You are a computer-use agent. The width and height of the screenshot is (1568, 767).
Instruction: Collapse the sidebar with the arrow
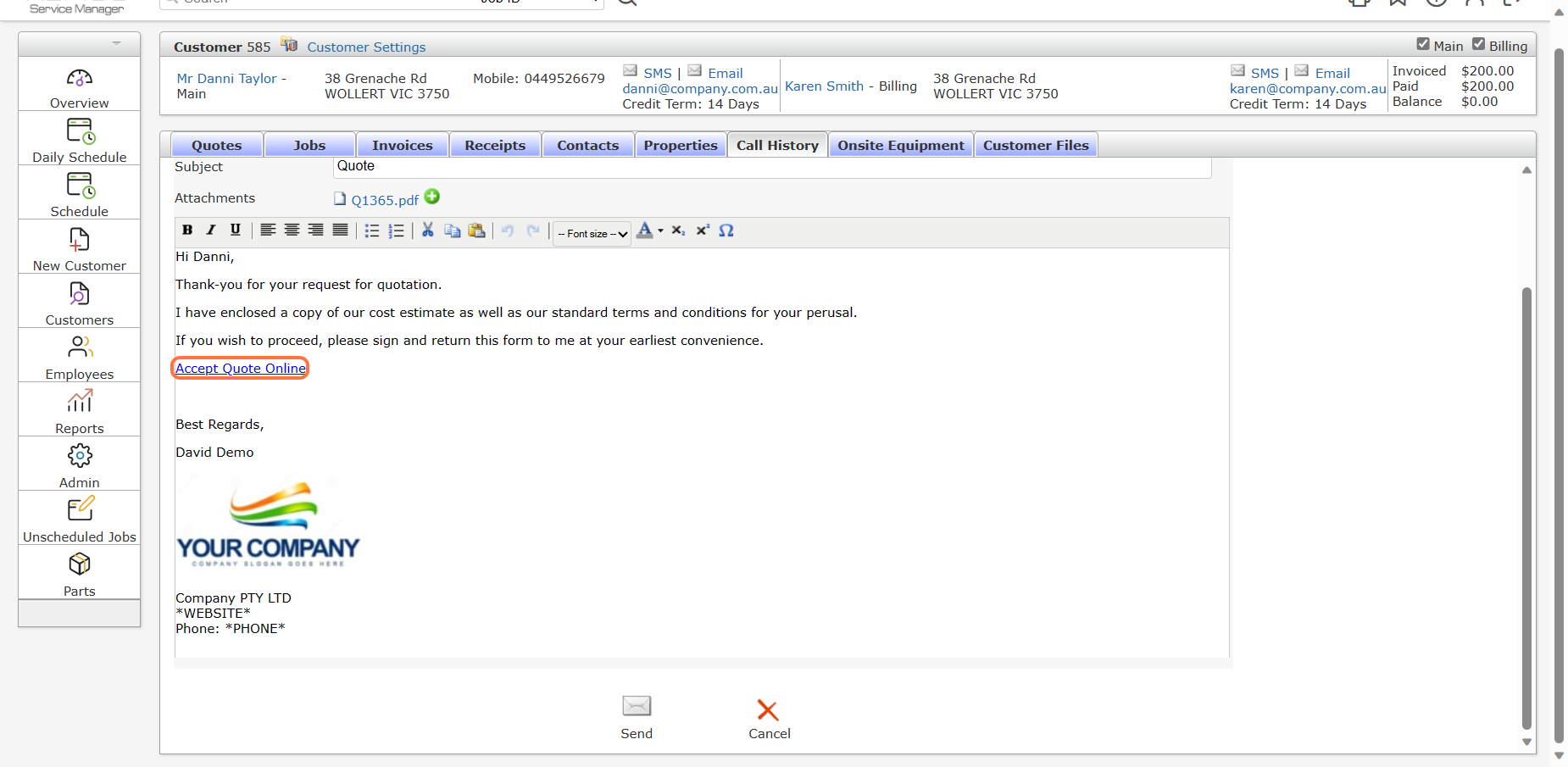tap(116, 43)
